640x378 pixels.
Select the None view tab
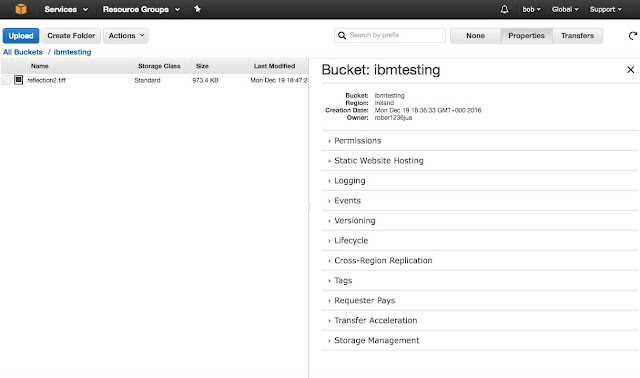[476, 36]
